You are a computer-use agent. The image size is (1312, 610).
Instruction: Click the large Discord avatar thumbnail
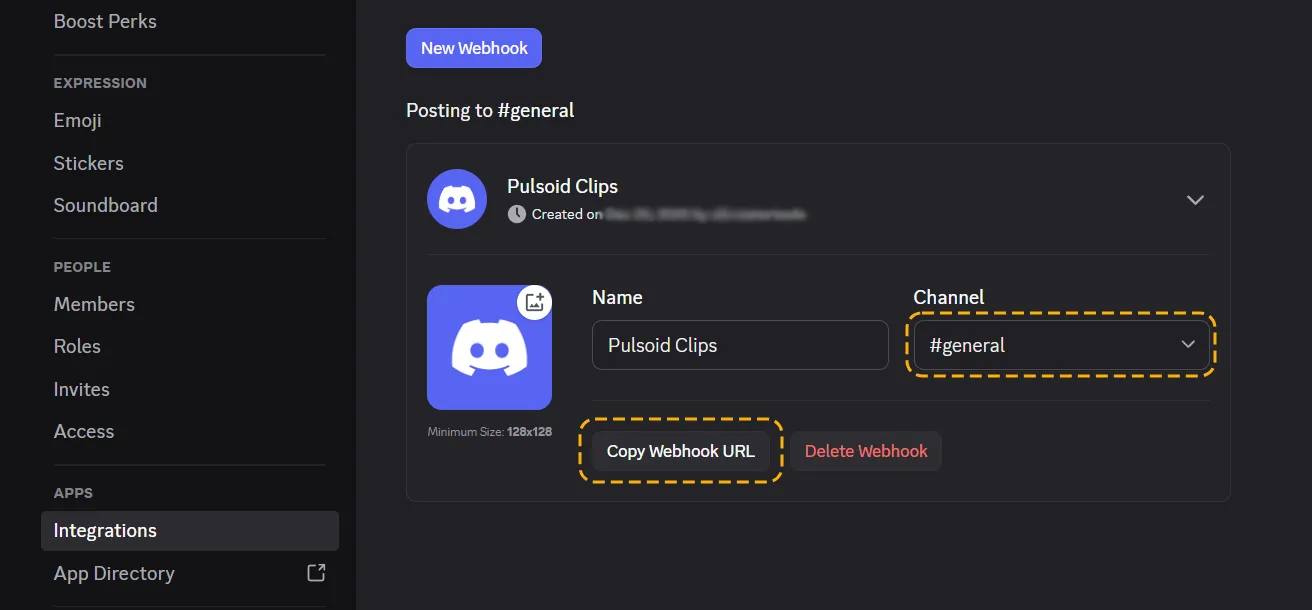point(489,347)
